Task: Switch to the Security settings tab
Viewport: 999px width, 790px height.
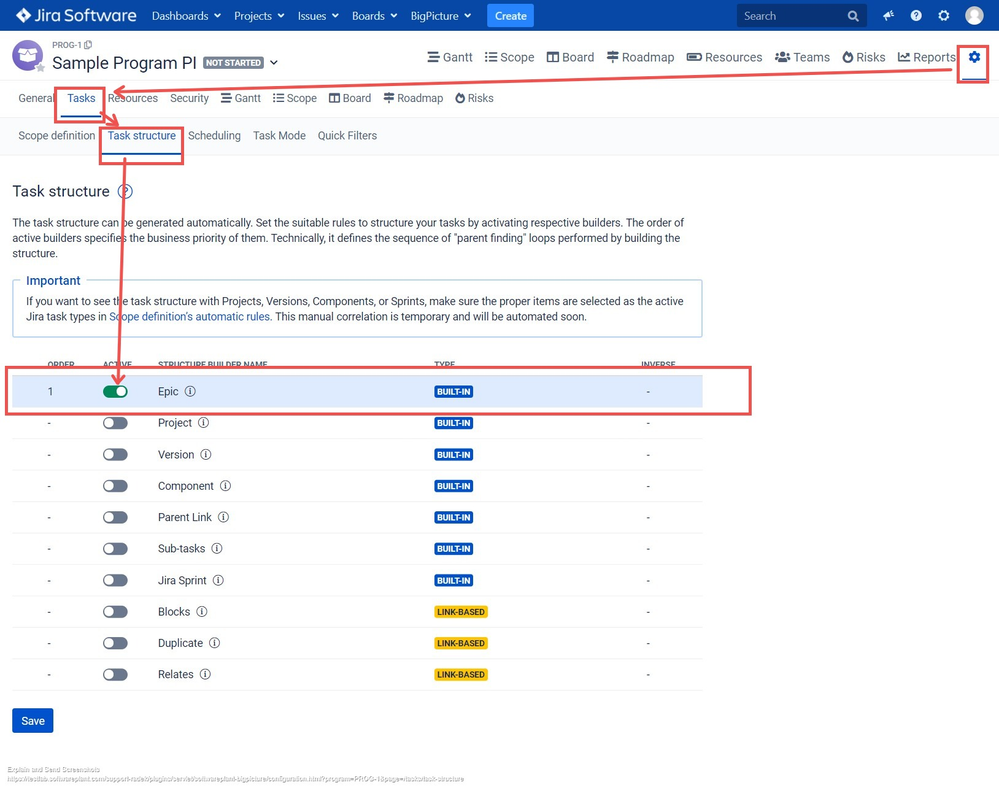Action: 189,98
